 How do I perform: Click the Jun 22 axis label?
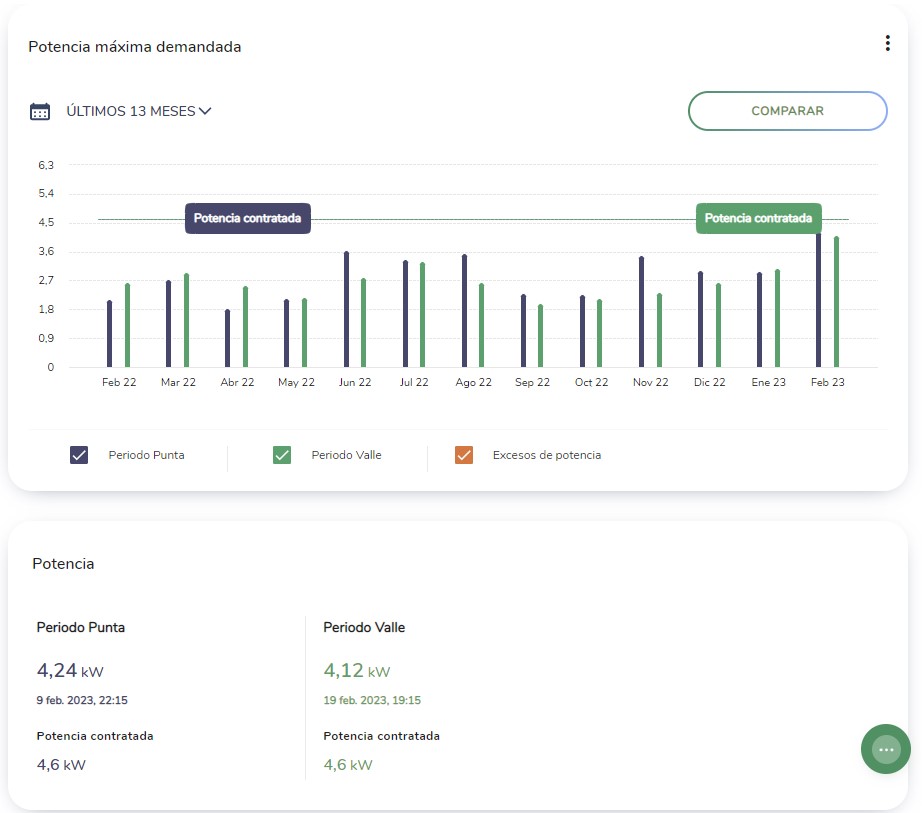click(x=355, y=382)
